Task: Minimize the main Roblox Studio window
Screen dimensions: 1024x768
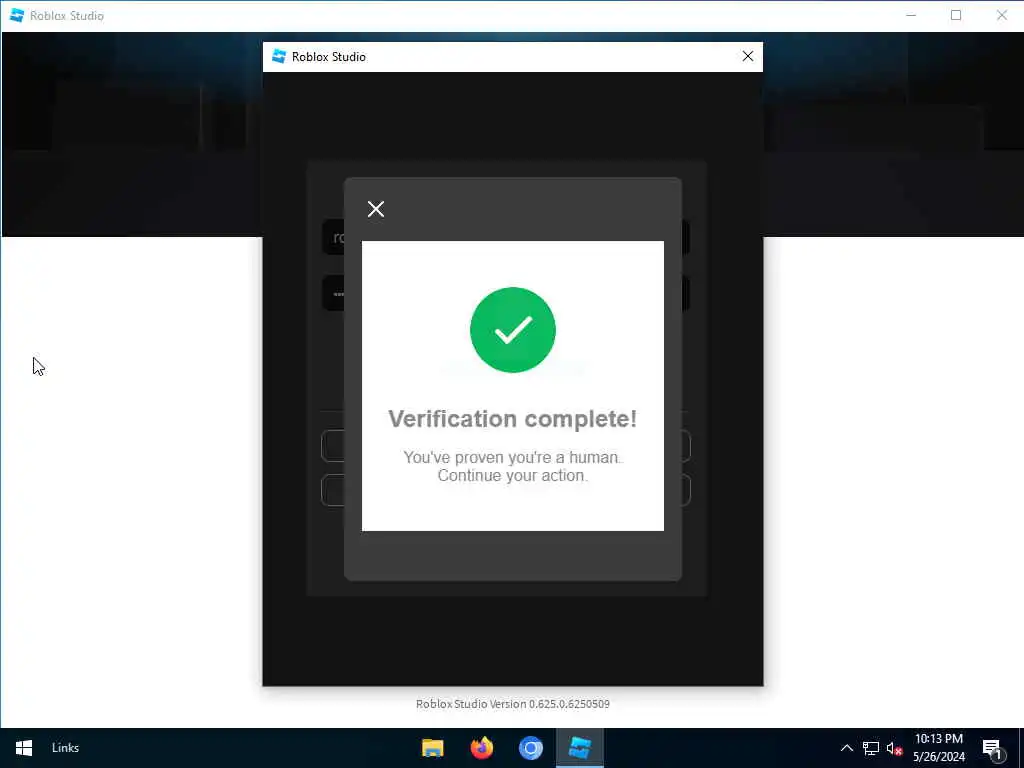Action: click(911, 15)
